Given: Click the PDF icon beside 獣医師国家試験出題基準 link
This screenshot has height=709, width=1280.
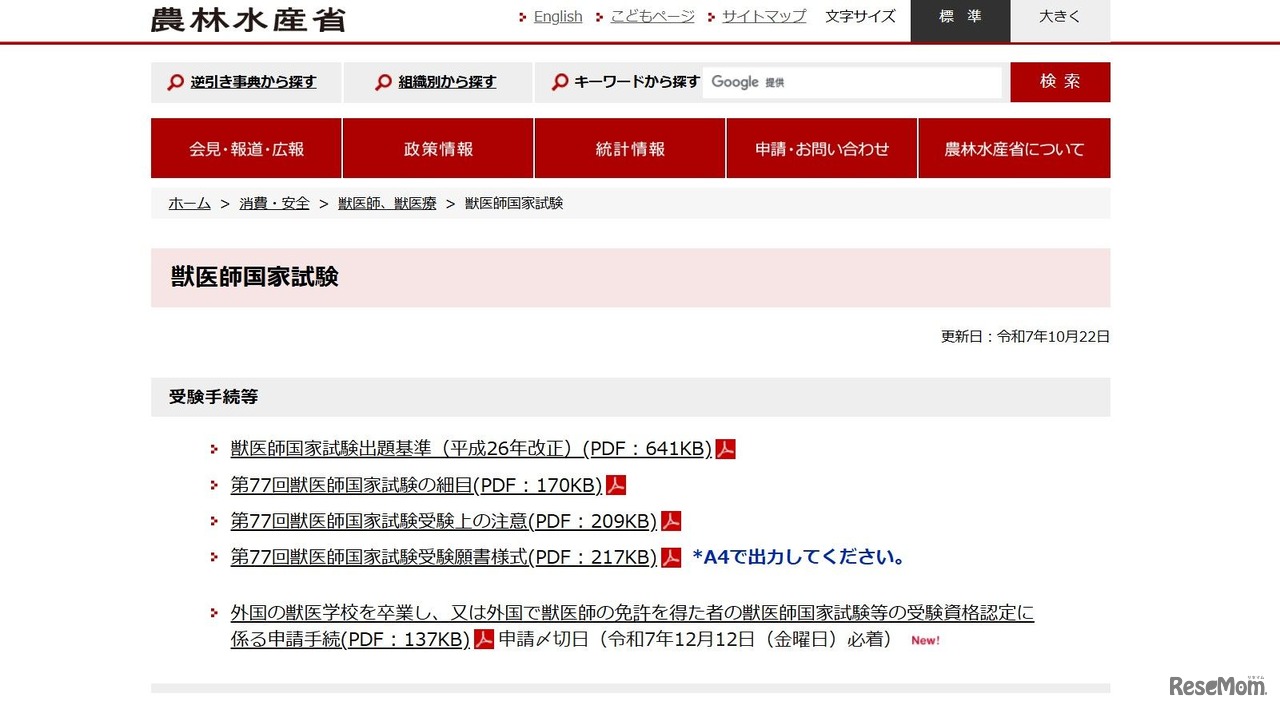Looking at the screenshot, I should click(725, 449).
